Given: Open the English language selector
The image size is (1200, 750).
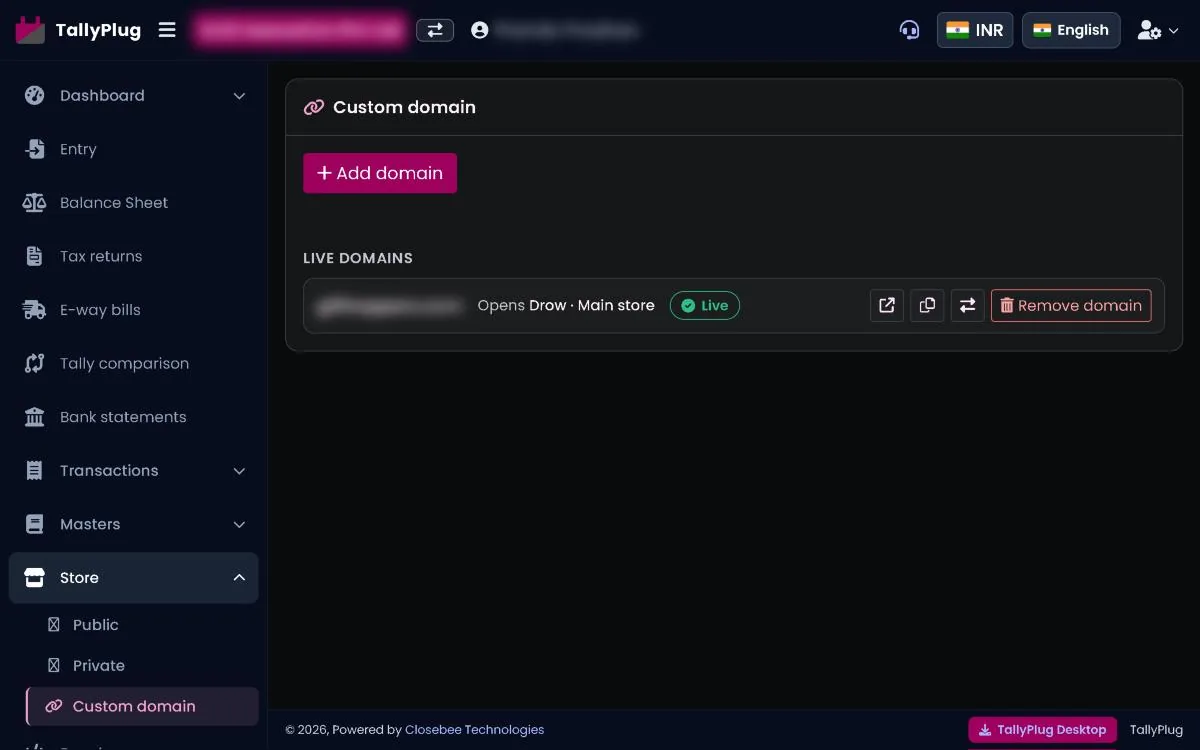Looking at the screenshot, I should pyautogui.click(x=1071, y=30).
